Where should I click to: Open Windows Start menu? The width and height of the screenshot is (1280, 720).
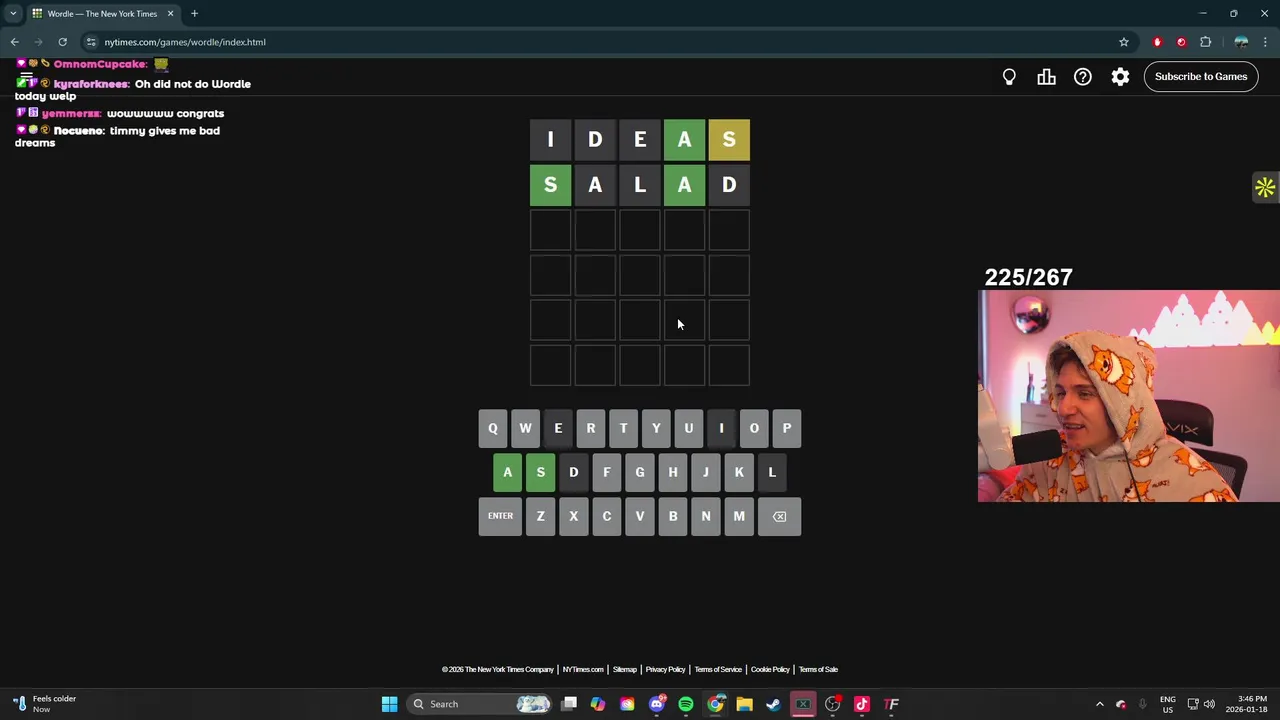tap(389, 704)
